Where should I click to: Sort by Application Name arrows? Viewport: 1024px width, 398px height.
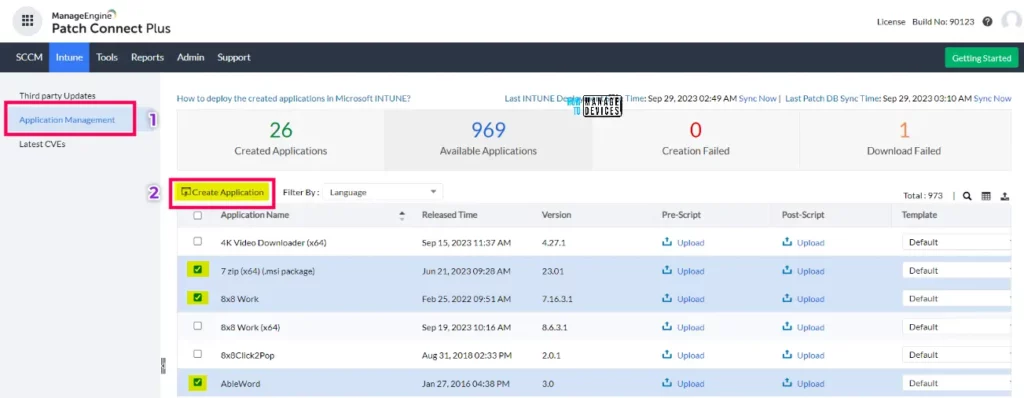point(402,215)
